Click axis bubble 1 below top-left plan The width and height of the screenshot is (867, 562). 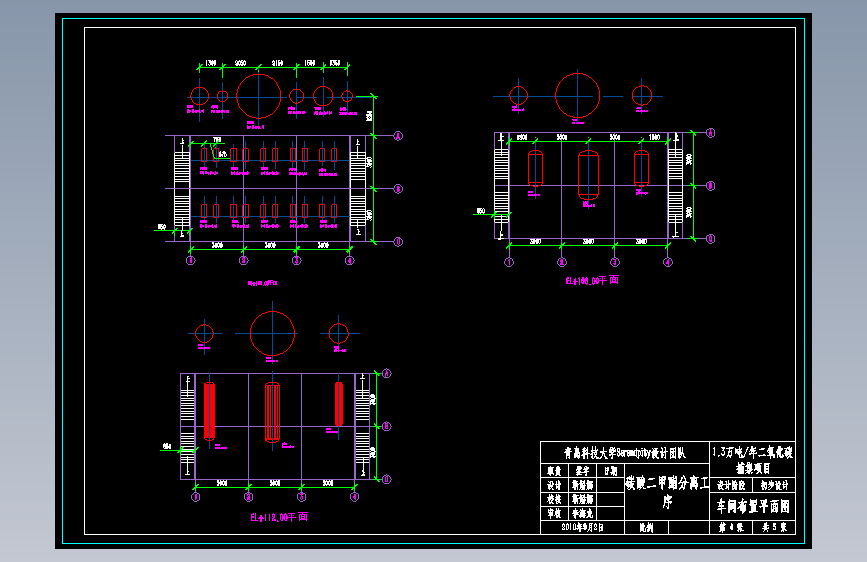[190, 260]
